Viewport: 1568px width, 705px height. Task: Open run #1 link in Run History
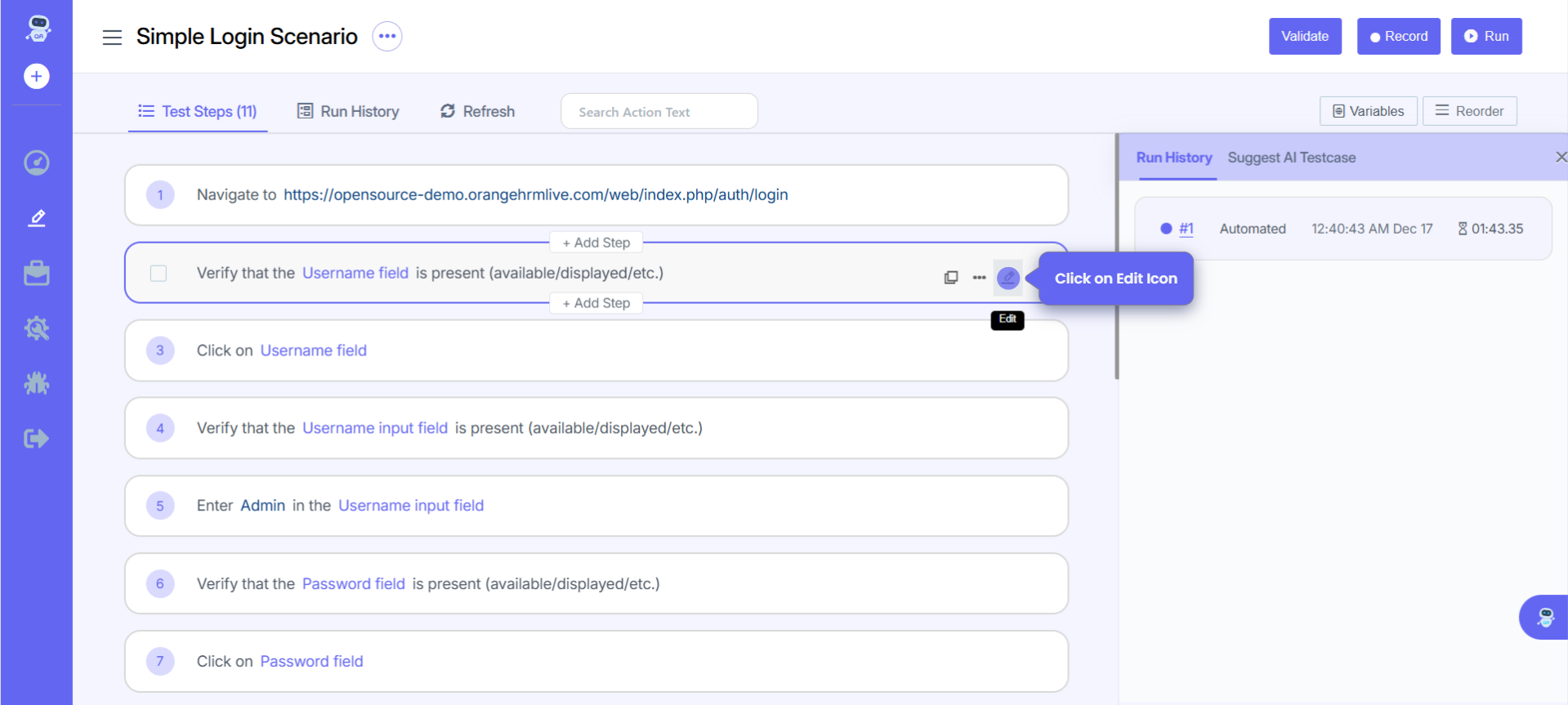click(1186, 229)
